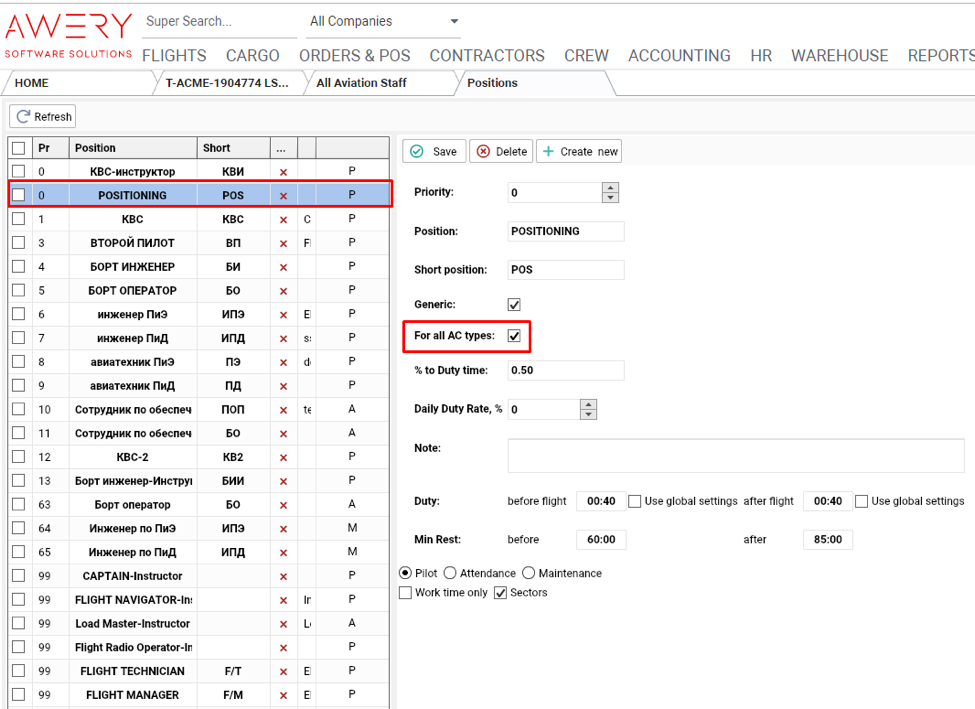Click the red X for FLIGHT MANAGER row

pyautogui.click(x=283, y=695)
